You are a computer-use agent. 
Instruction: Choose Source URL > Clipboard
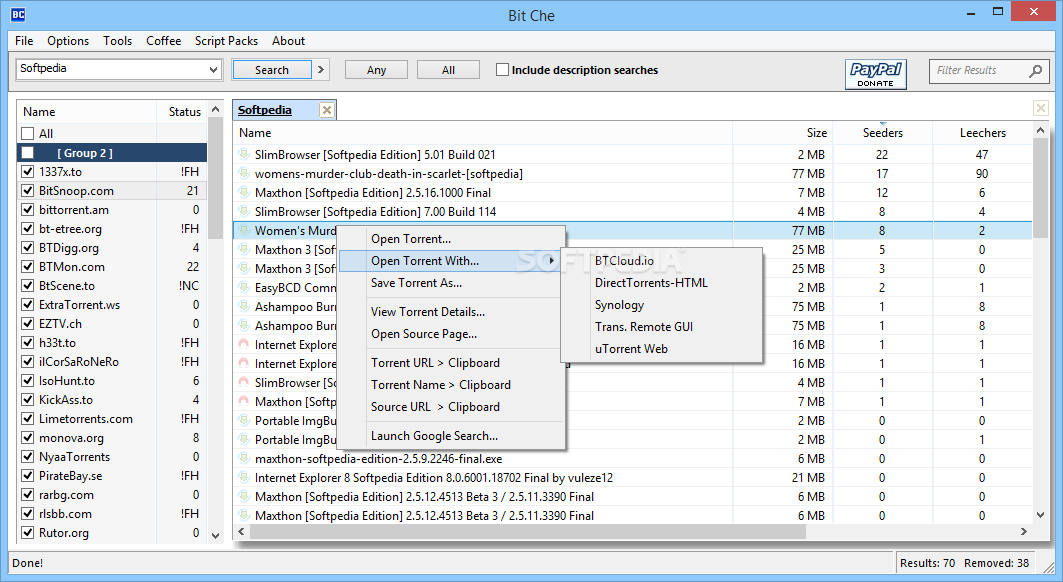451,407
